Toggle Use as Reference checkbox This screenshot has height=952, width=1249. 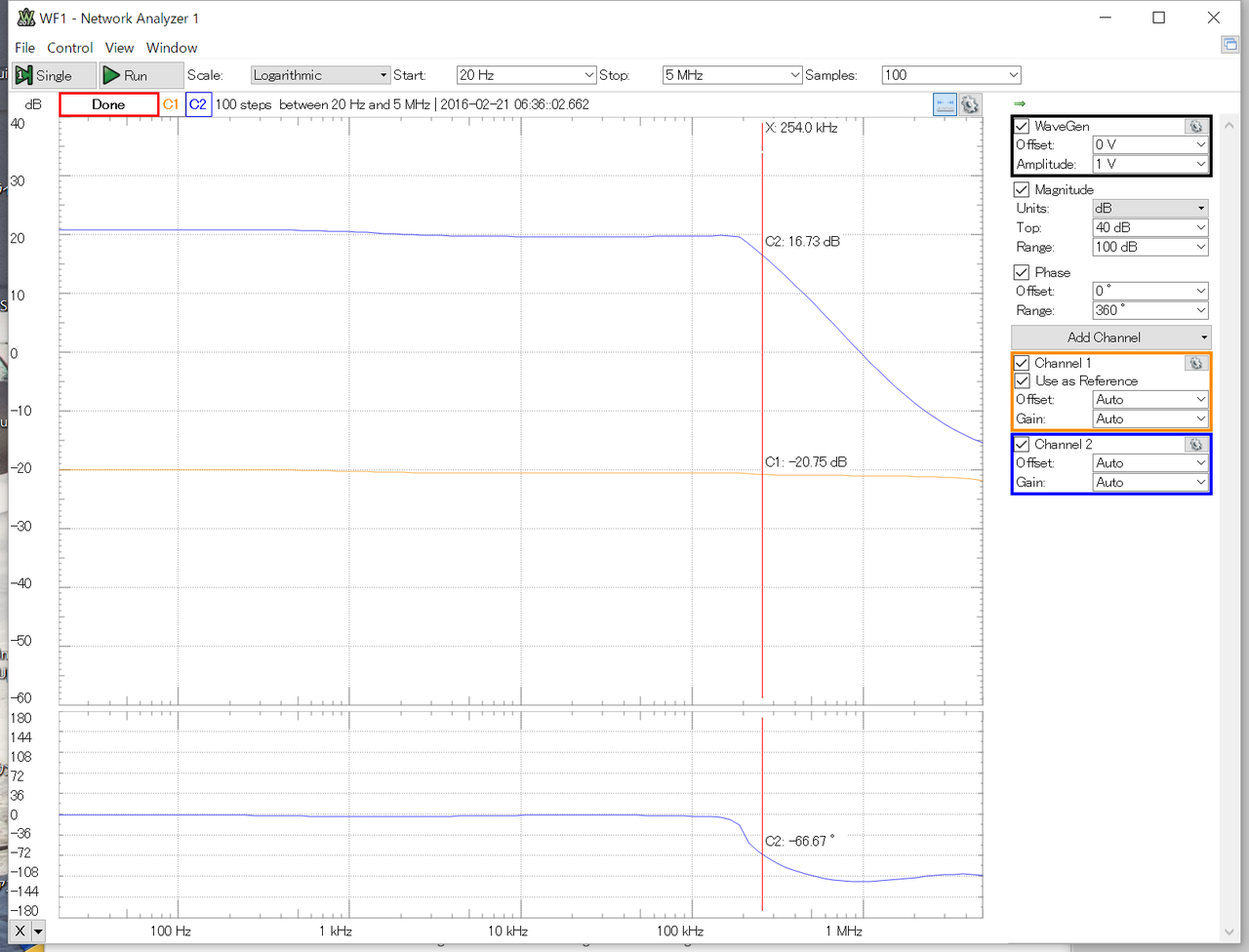(1023, 381)
